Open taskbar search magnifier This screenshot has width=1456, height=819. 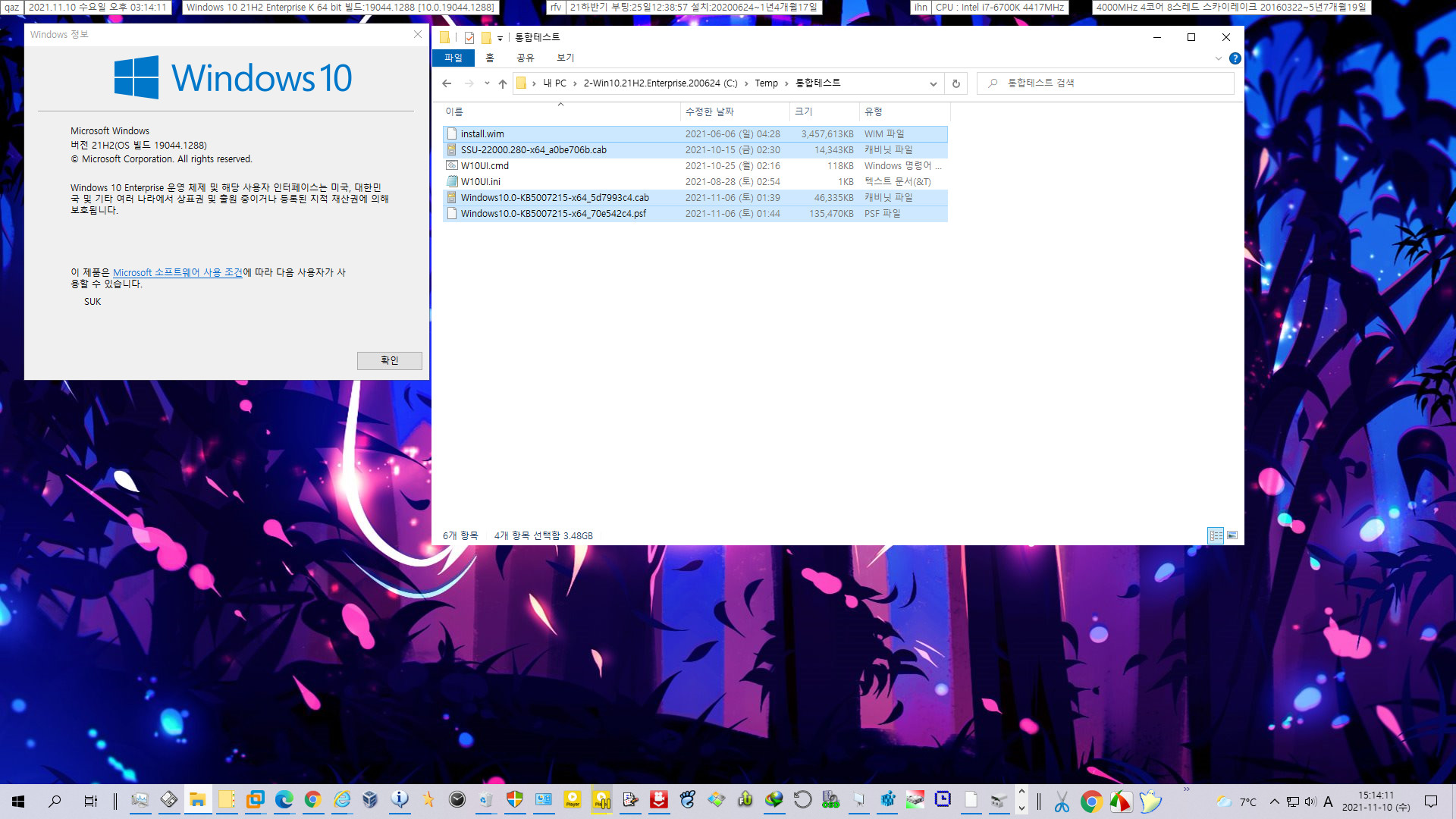click(55, 801)
